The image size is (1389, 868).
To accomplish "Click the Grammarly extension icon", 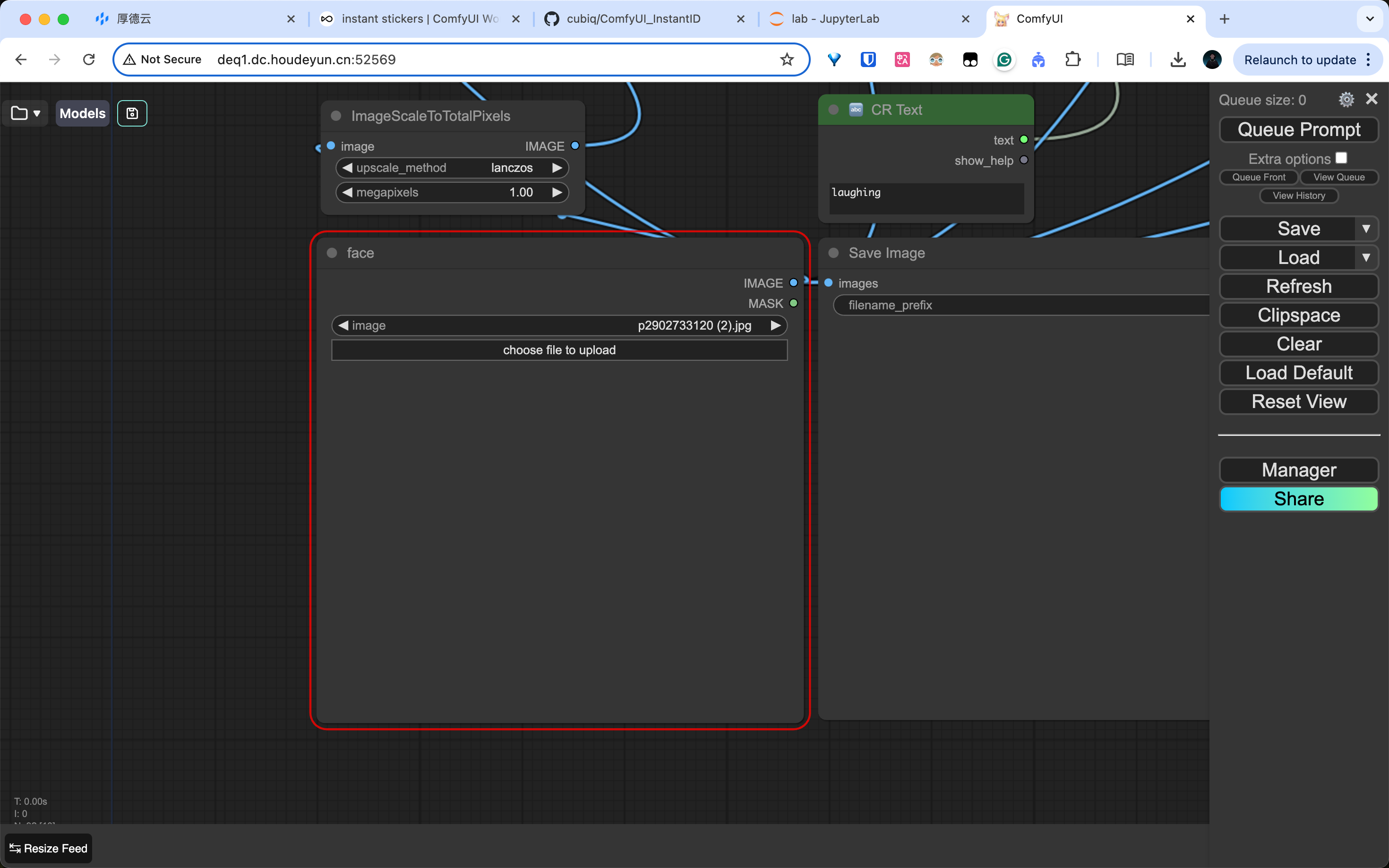I will click(1003, 59).
